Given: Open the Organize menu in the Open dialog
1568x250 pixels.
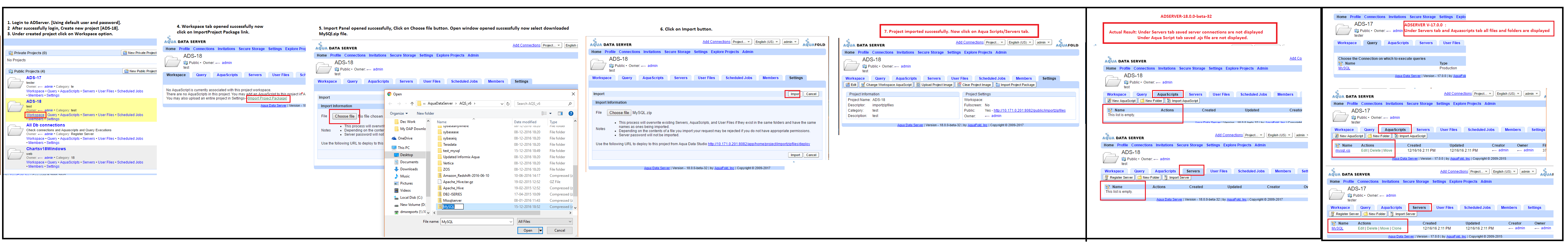Looking at the screenshot, I should [x=398, y=113].
